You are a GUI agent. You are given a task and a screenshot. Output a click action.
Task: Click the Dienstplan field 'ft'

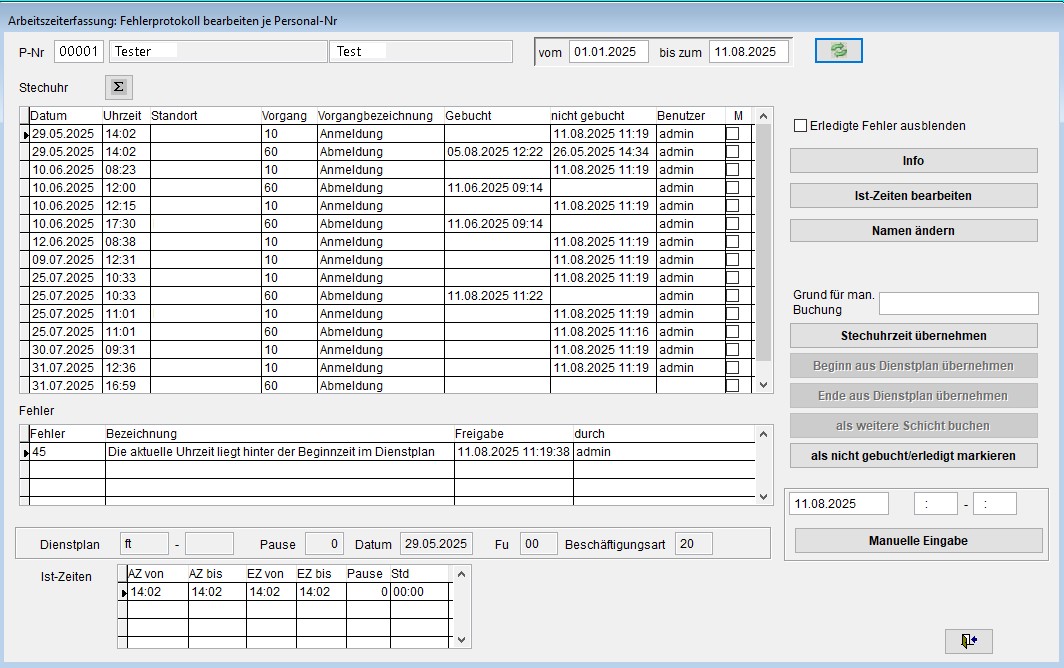pos(145,544)
